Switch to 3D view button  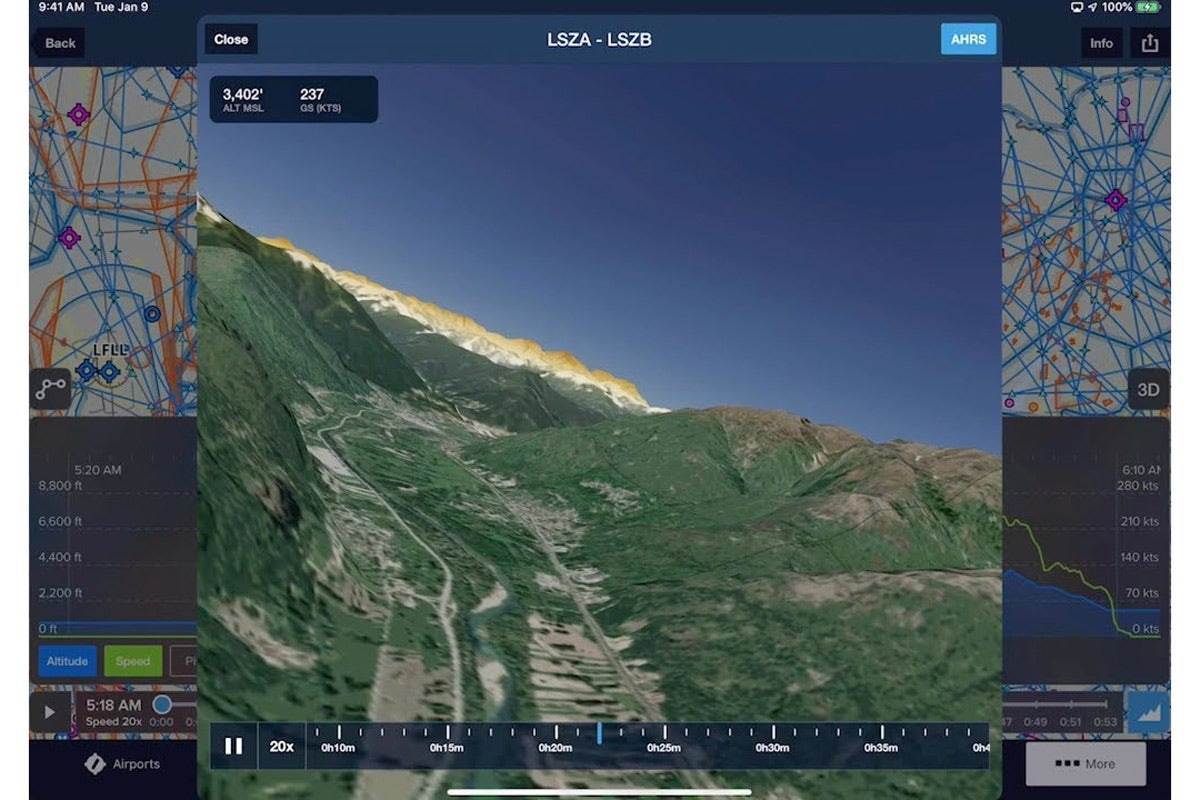1148,389
